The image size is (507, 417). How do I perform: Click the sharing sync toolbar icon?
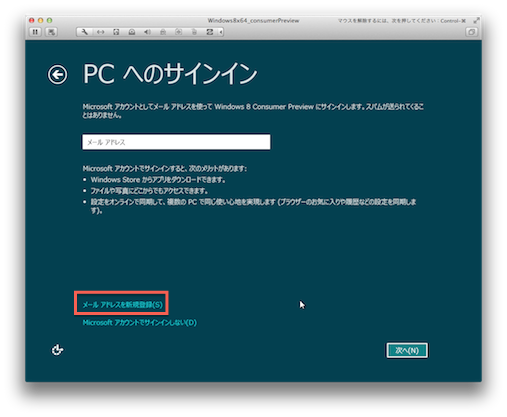pyautogui.click(x=210, y=32)
